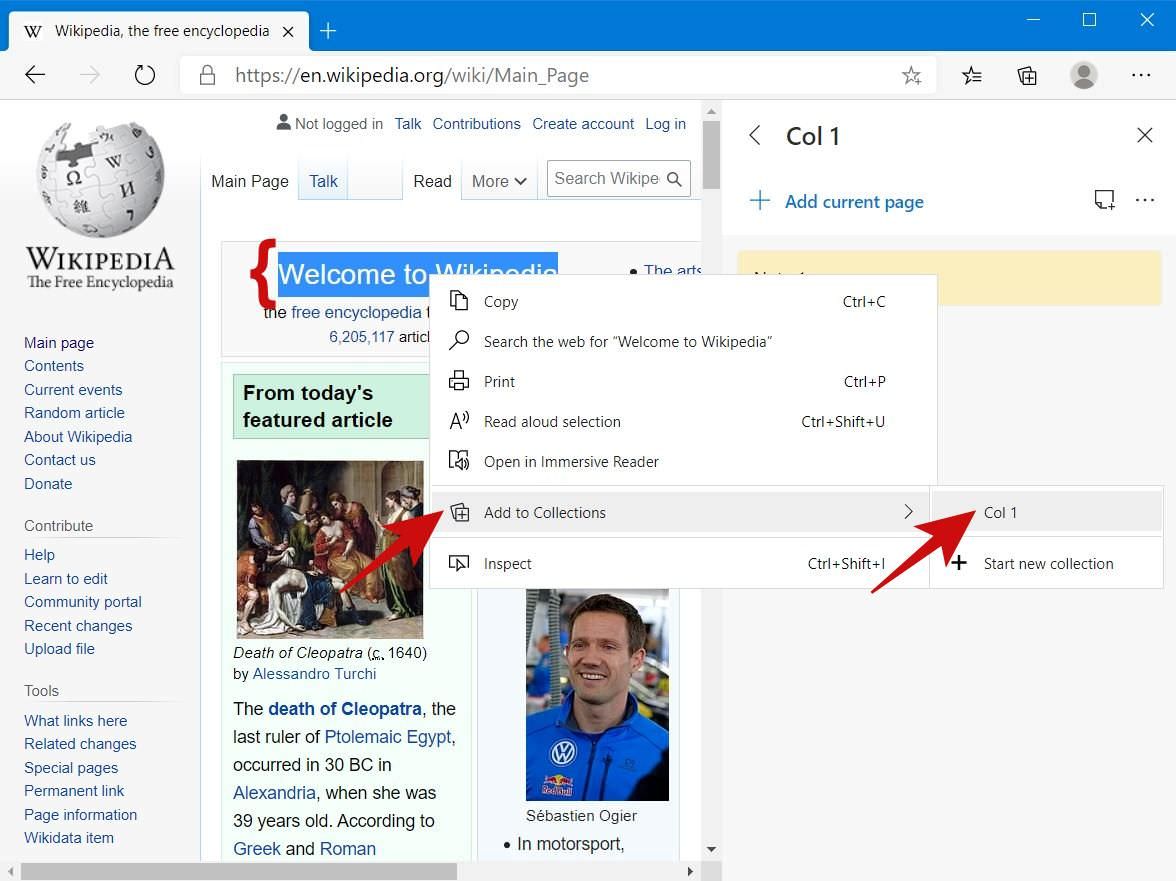Open Contents in the sidebar
Screen dimensions: 1176x881
point(54,366)
